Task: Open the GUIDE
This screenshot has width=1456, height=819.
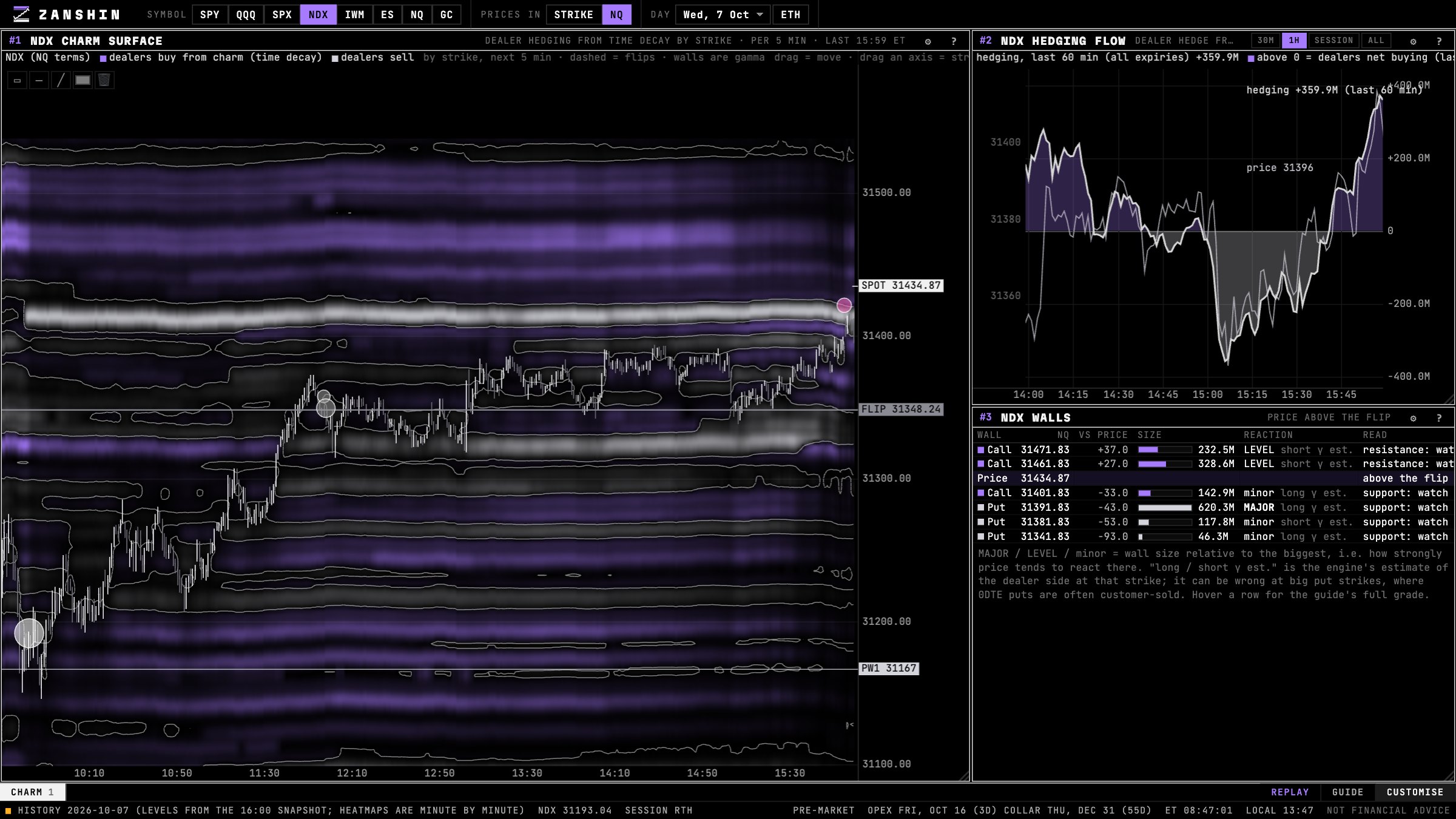Action: click(x=1347, y=792)
